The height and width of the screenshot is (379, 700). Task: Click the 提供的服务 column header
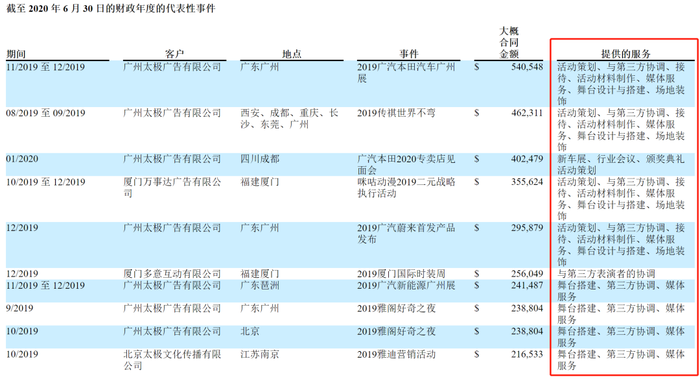625,54
